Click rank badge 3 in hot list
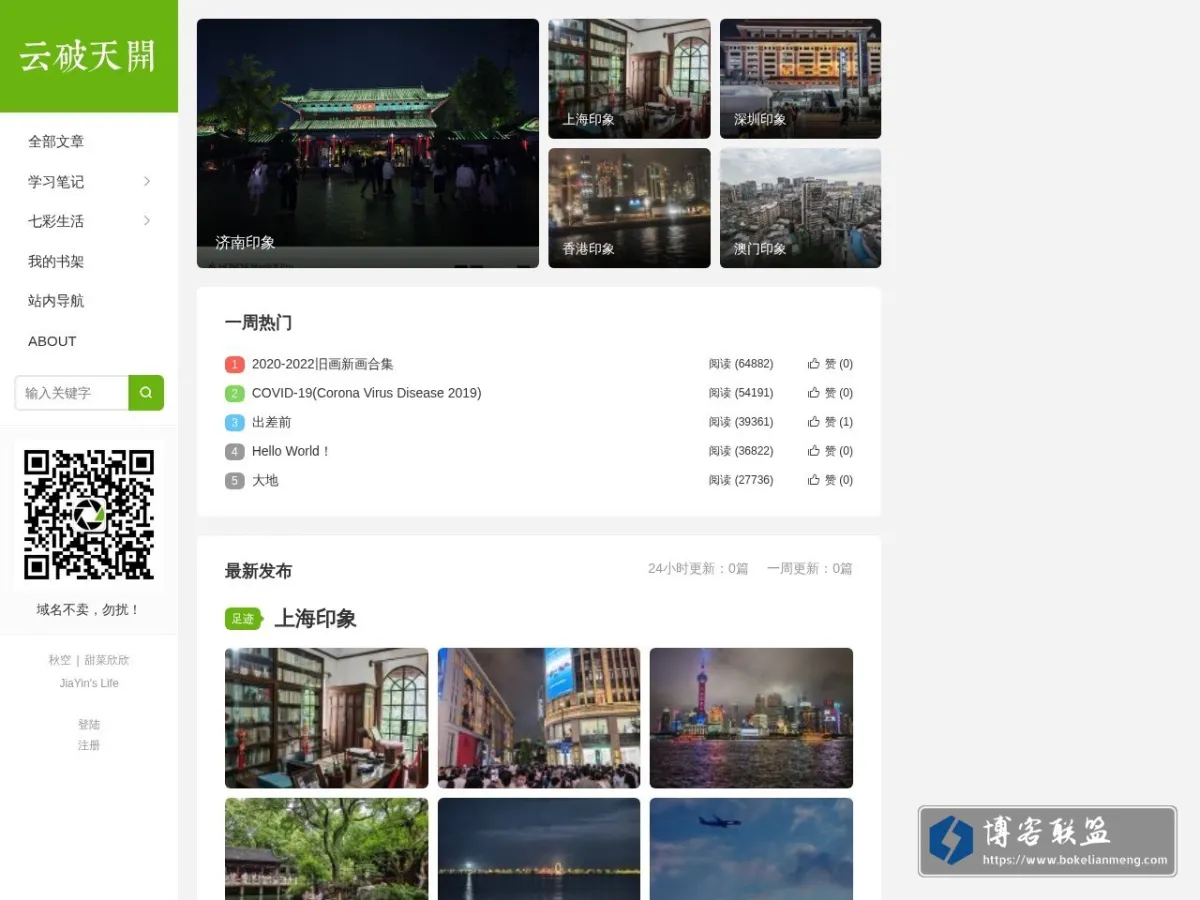This screenshot has width=1200, height=900. click(235, 422)
